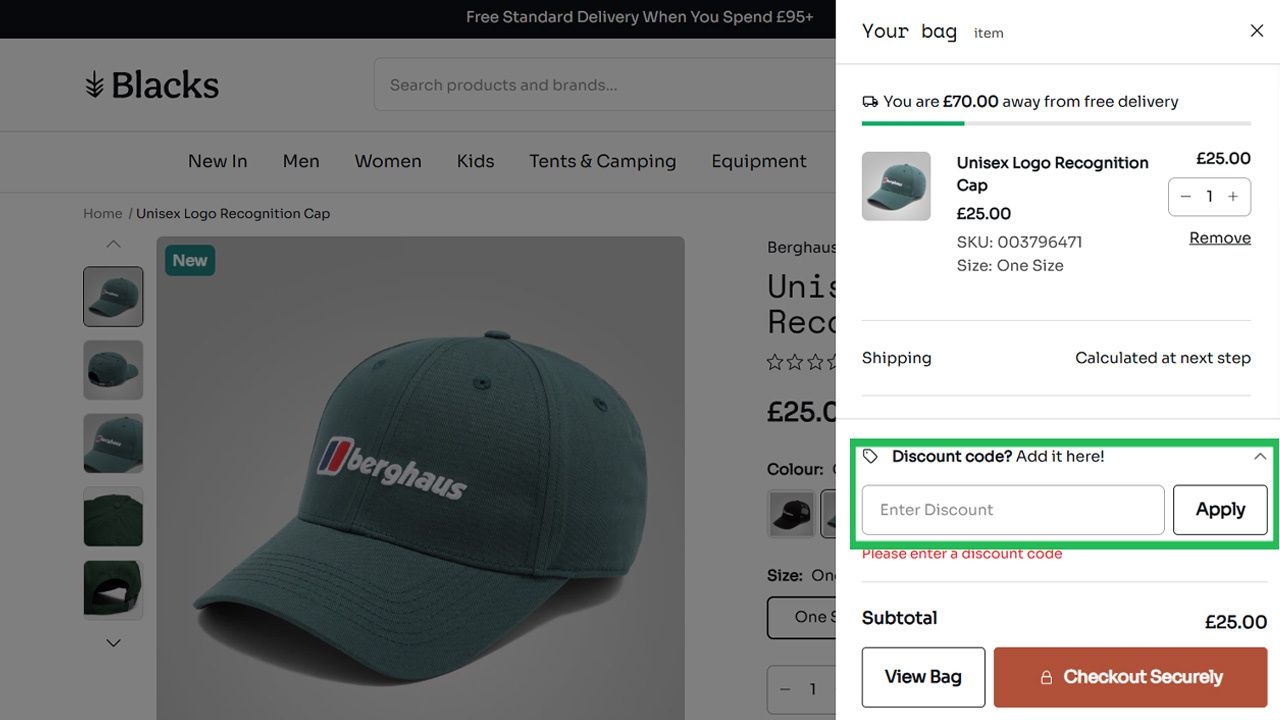Select the third cap side-view thumbnail
Viewport: 1280px width, 720px height.
click(113, 443)
